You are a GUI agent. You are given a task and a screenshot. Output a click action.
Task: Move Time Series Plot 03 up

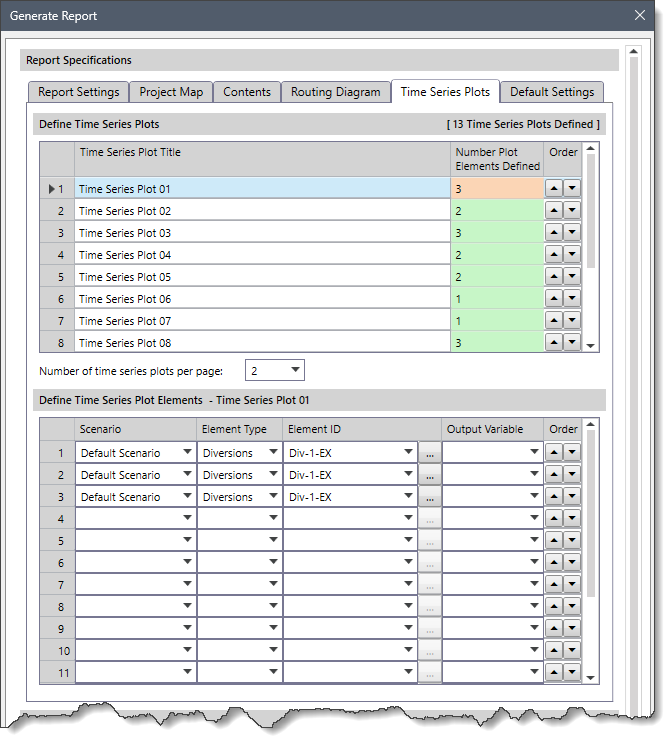coord(554,232)
